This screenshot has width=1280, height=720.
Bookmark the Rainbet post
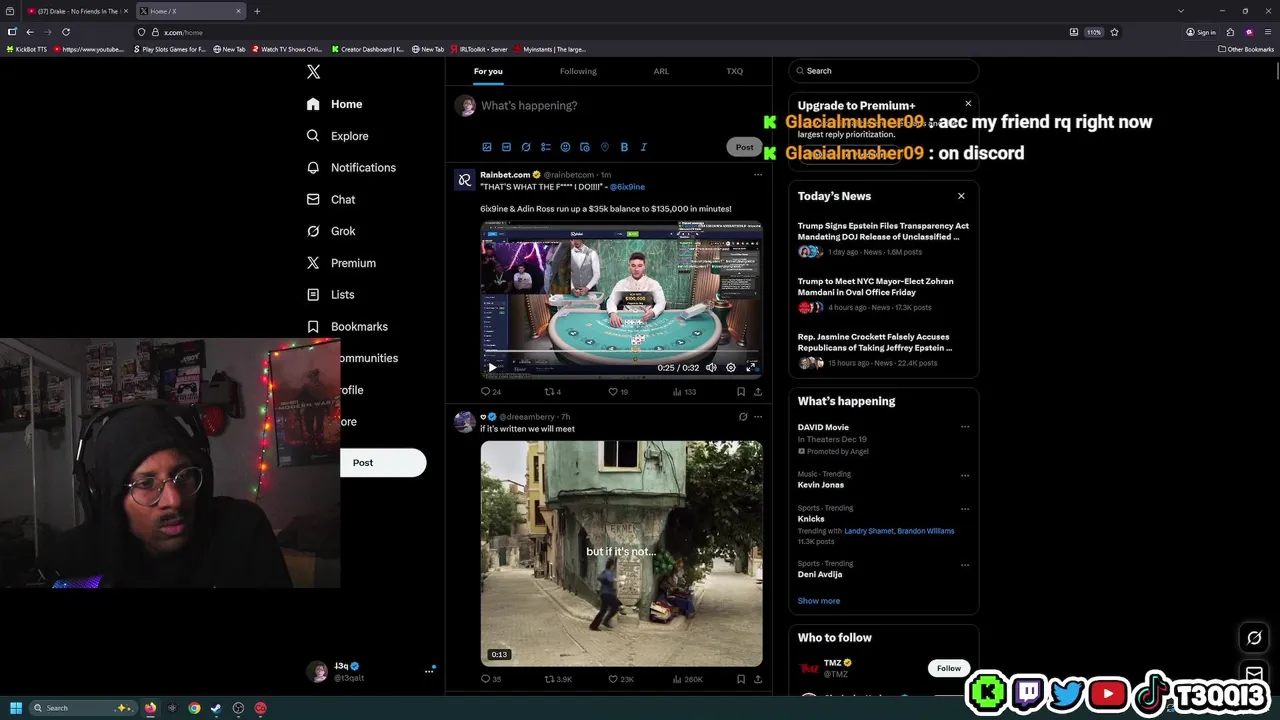tap(741, 392)
